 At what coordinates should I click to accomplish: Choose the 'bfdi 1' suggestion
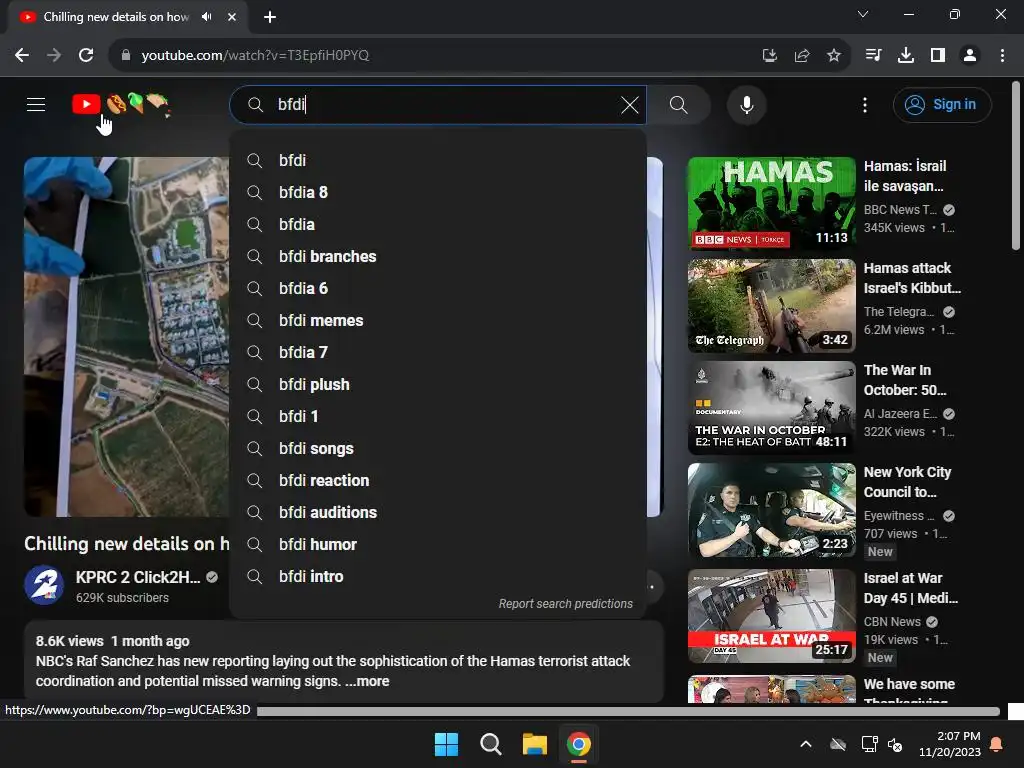(438, 417)
